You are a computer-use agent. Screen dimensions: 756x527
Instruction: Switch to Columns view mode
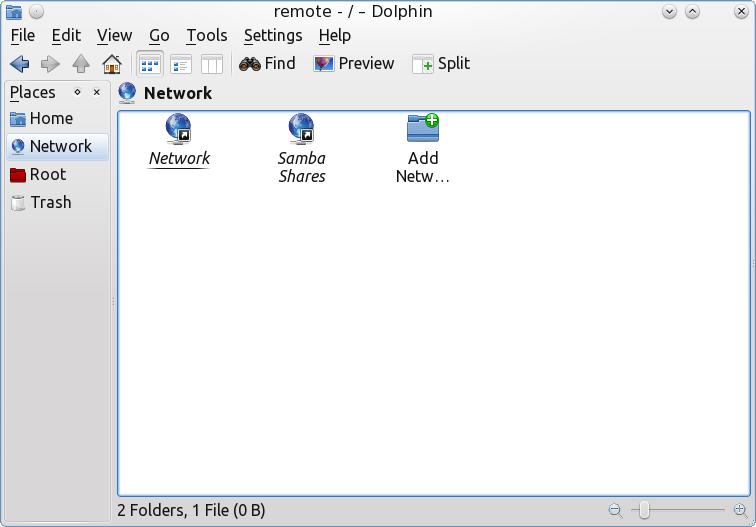click(212, 64)
